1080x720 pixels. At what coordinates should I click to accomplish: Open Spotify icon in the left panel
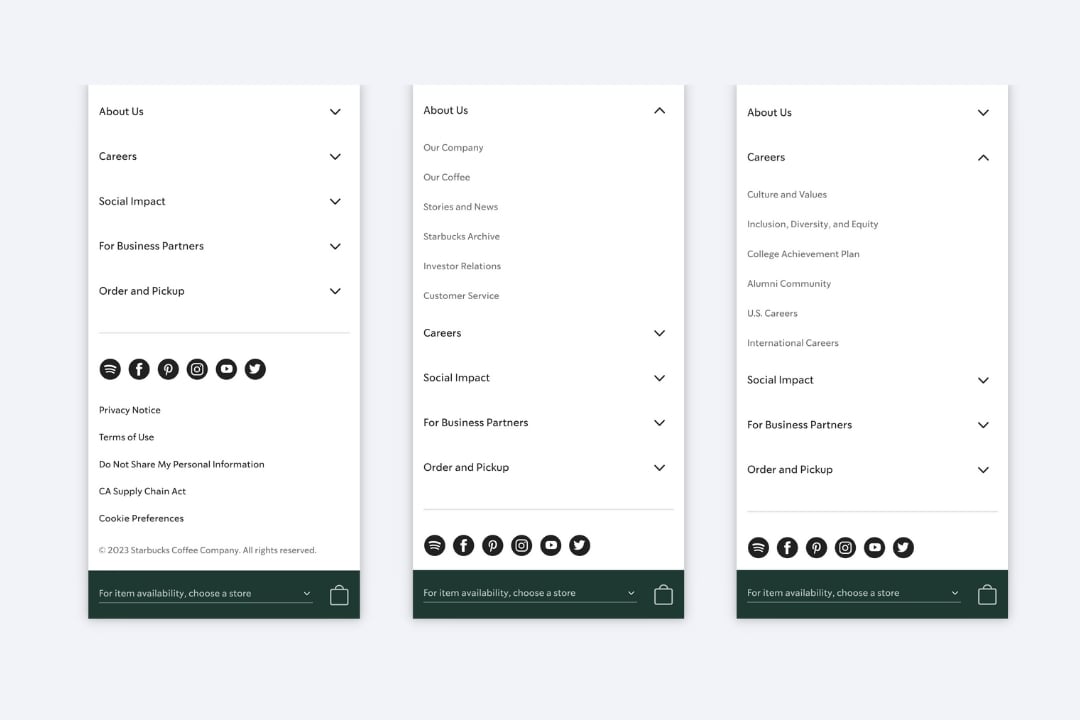(x=110, y=369)
